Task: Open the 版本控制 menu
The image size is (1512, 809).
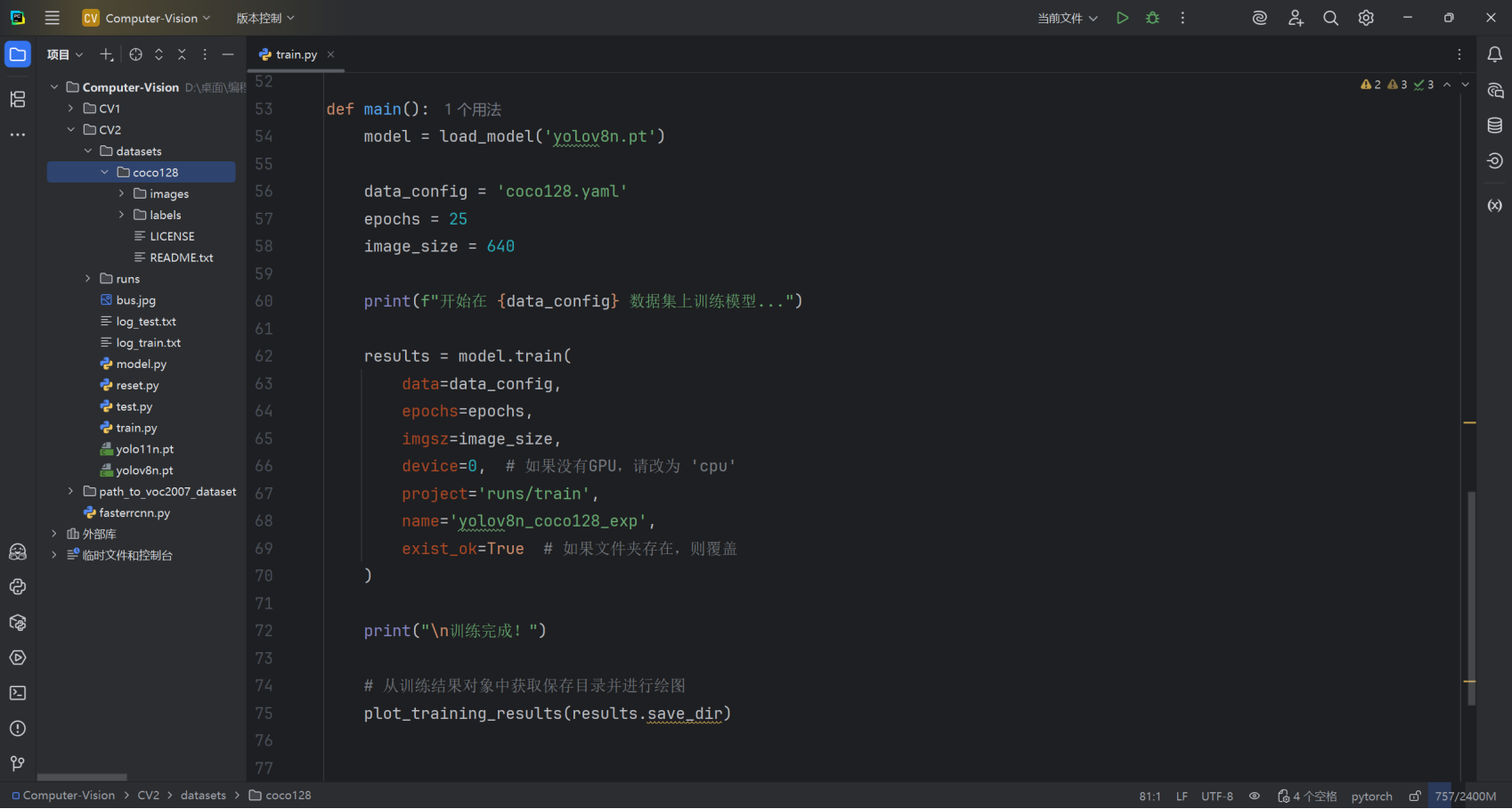Action: point(264,18)
